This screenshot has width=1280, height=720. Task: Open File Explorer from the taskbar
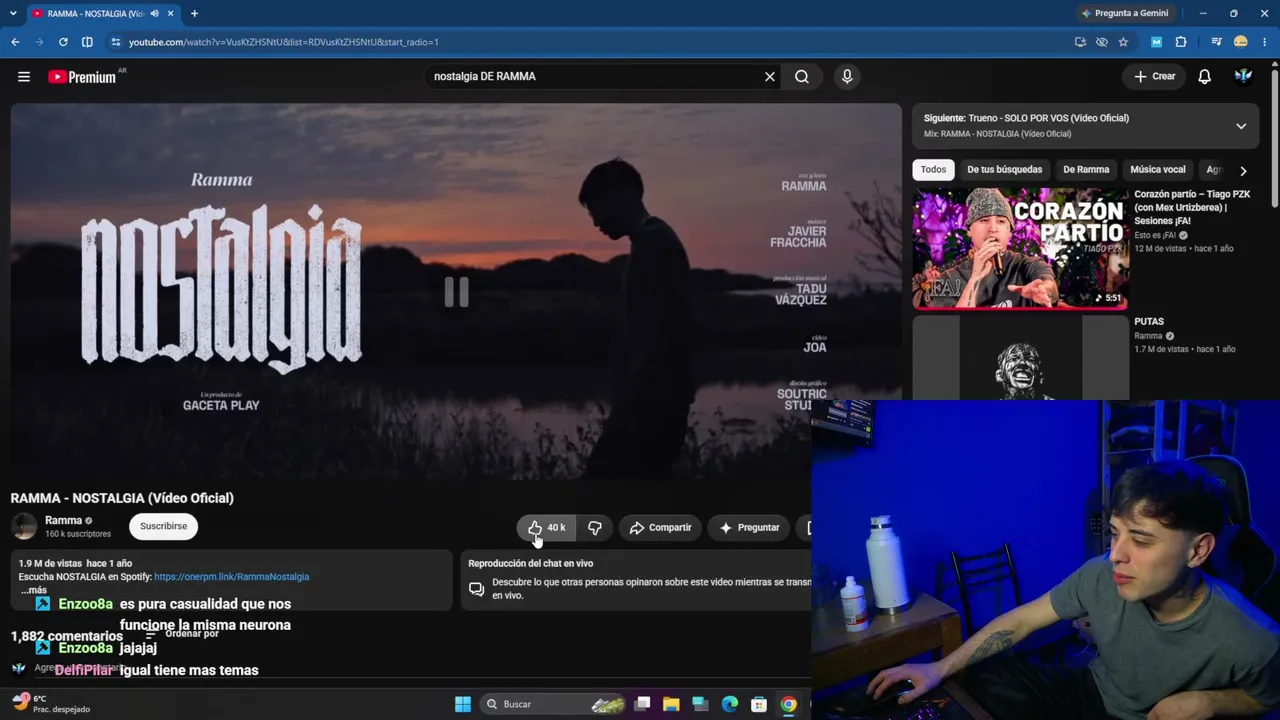pyautogui.click(x=671, y=704)
